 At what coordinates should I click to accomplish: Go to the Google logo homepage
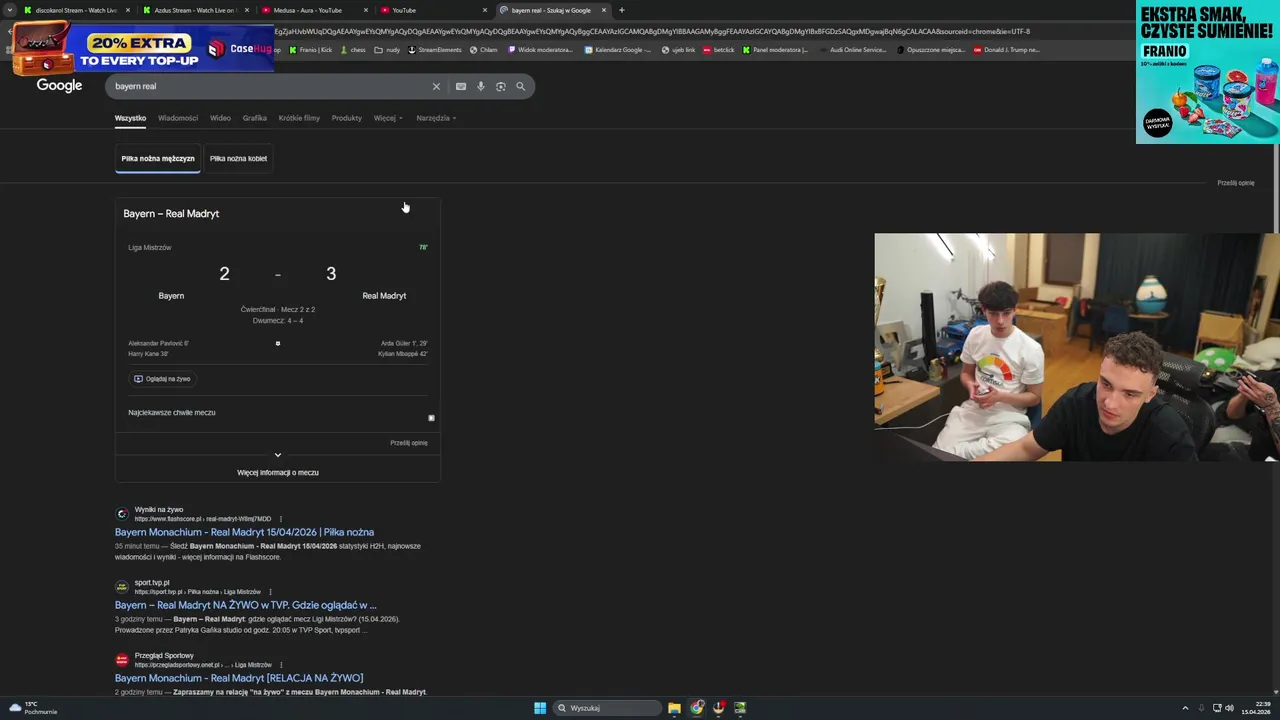tap(60, 86)
